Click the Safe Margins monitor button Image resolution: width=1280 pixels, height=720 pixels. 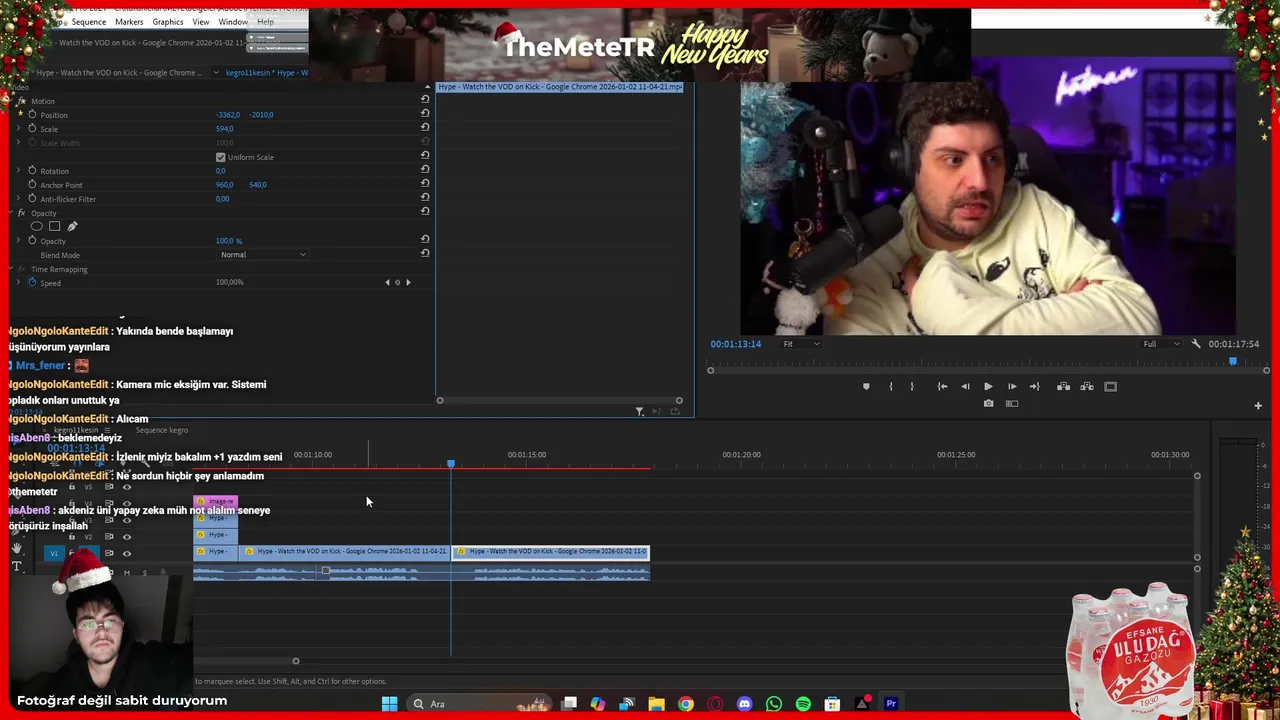pyautogui.click(x=1111, y=387)
